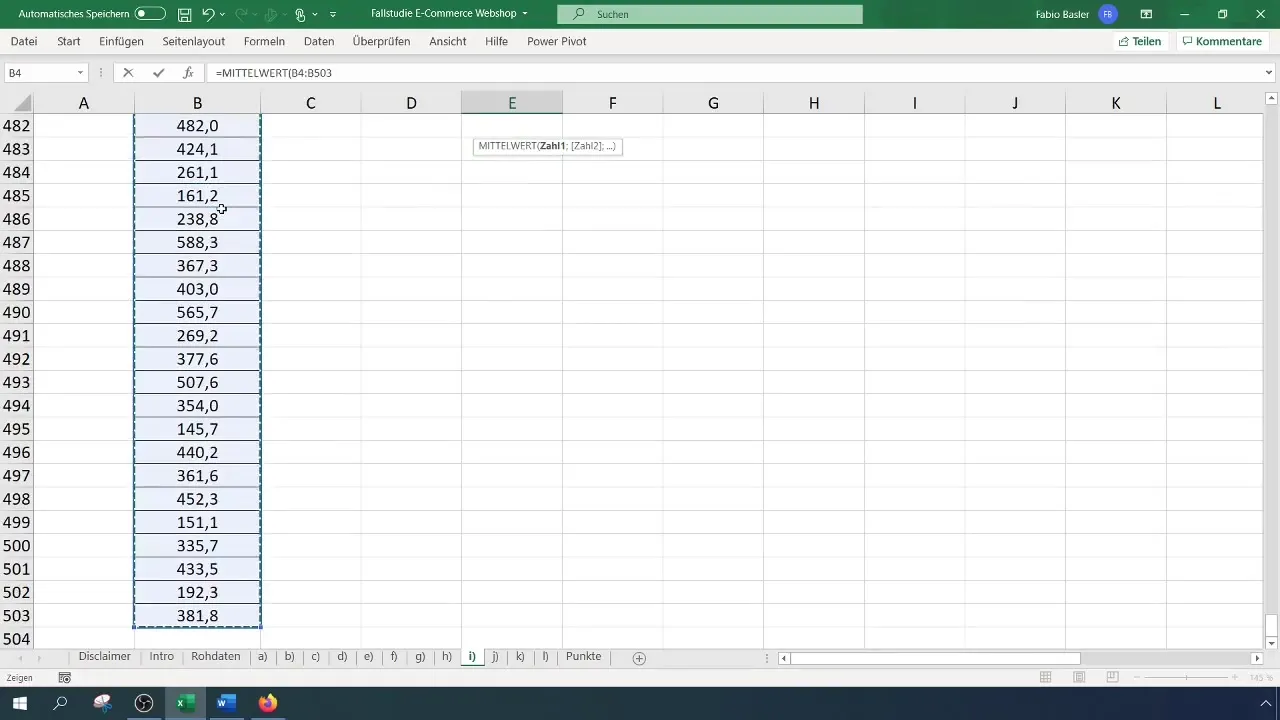Open ribbon display options icon

point(1146,14)
